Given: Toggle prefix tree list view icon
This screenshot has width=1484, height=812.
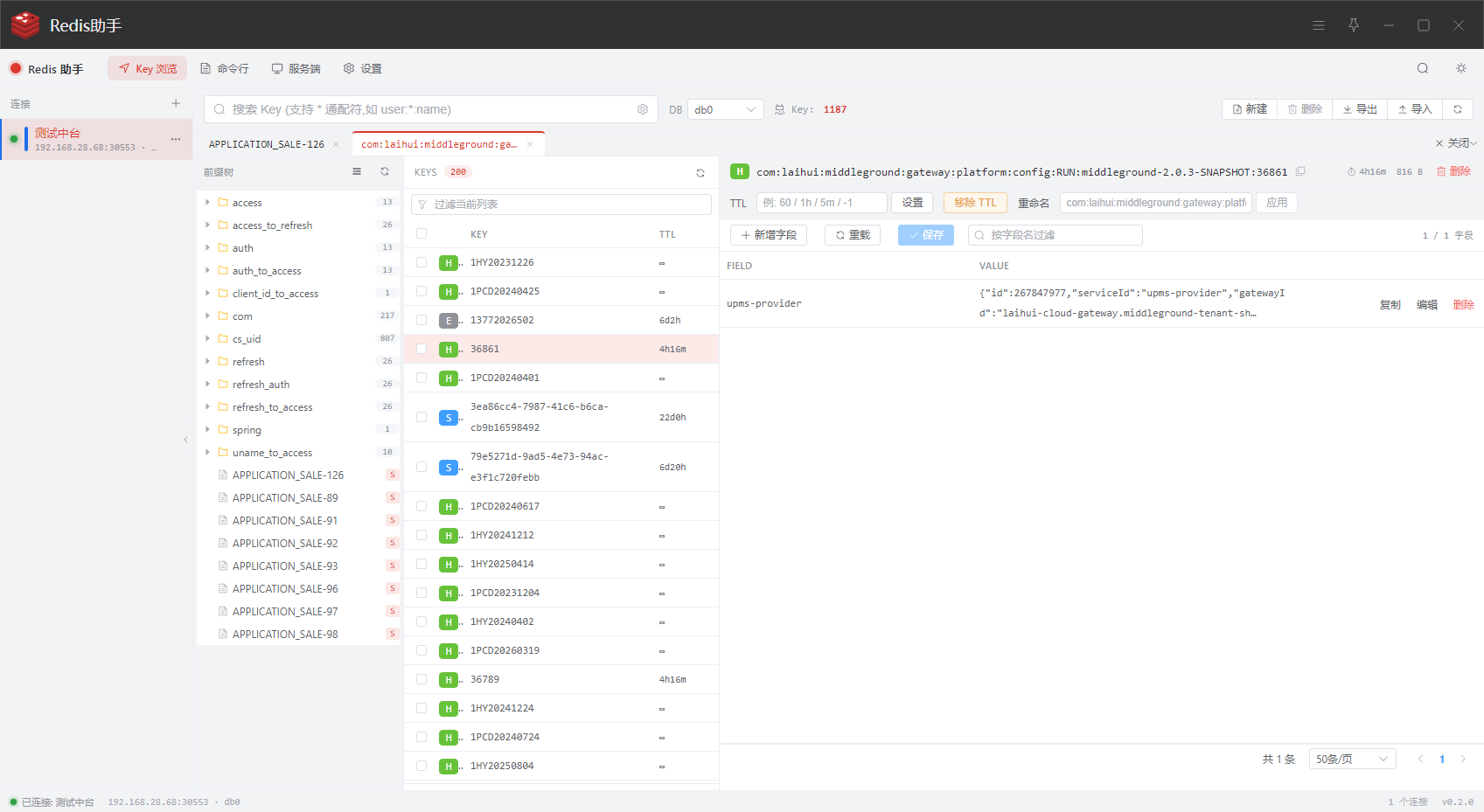Looking at the screenshot, I should click(357, 171).
